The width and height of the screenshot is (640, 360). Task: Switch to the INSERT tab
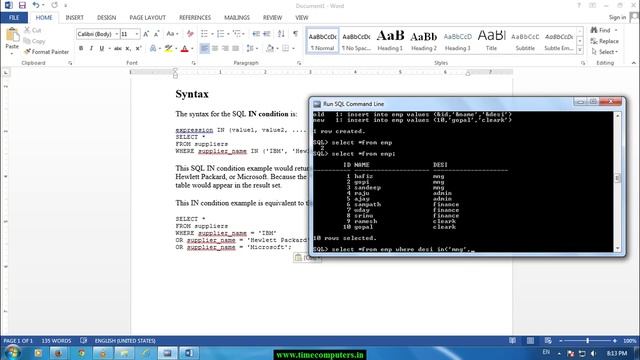coord(74,18)
